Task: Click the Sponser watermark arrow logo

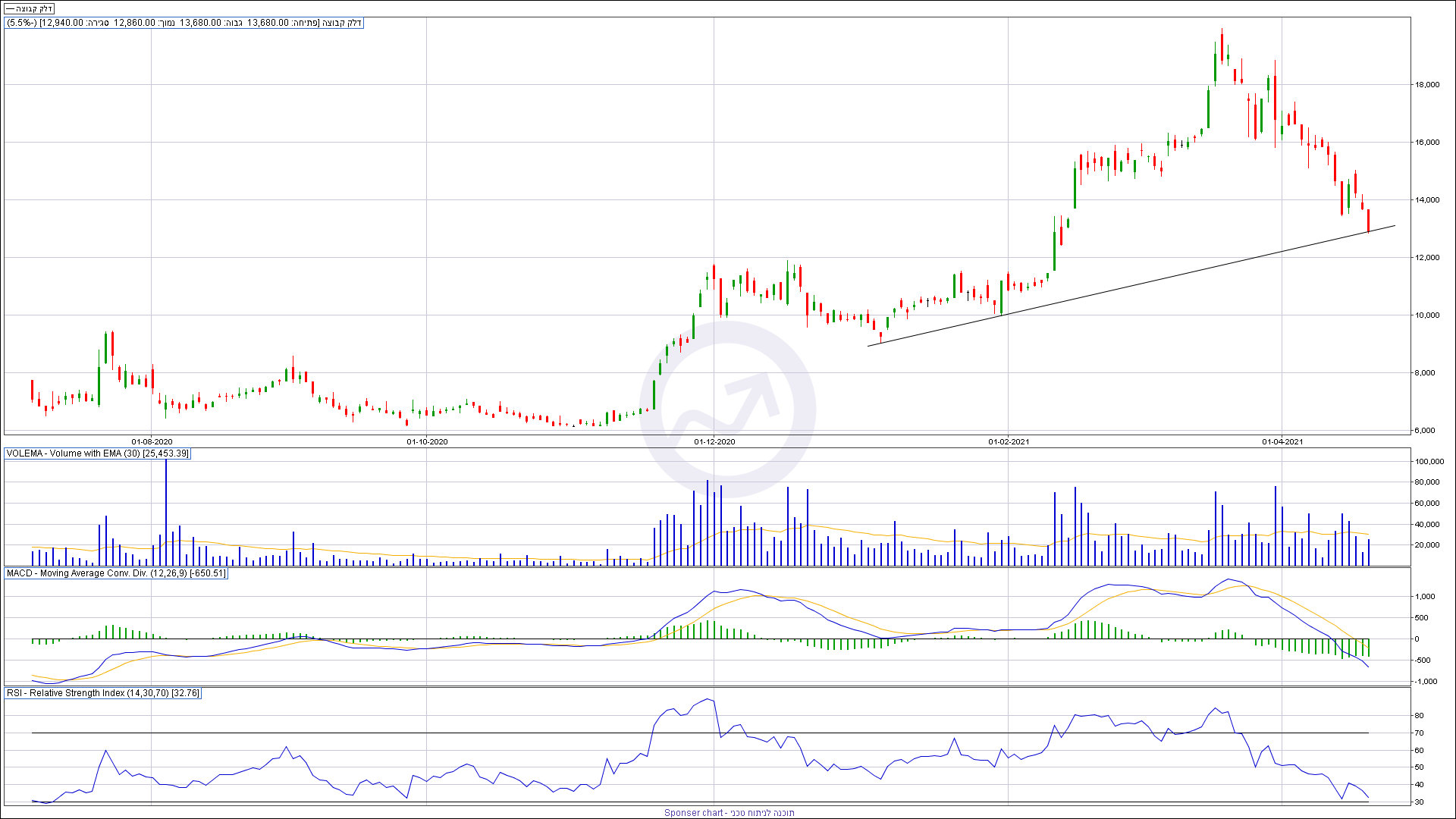Action: coord(728,409)
